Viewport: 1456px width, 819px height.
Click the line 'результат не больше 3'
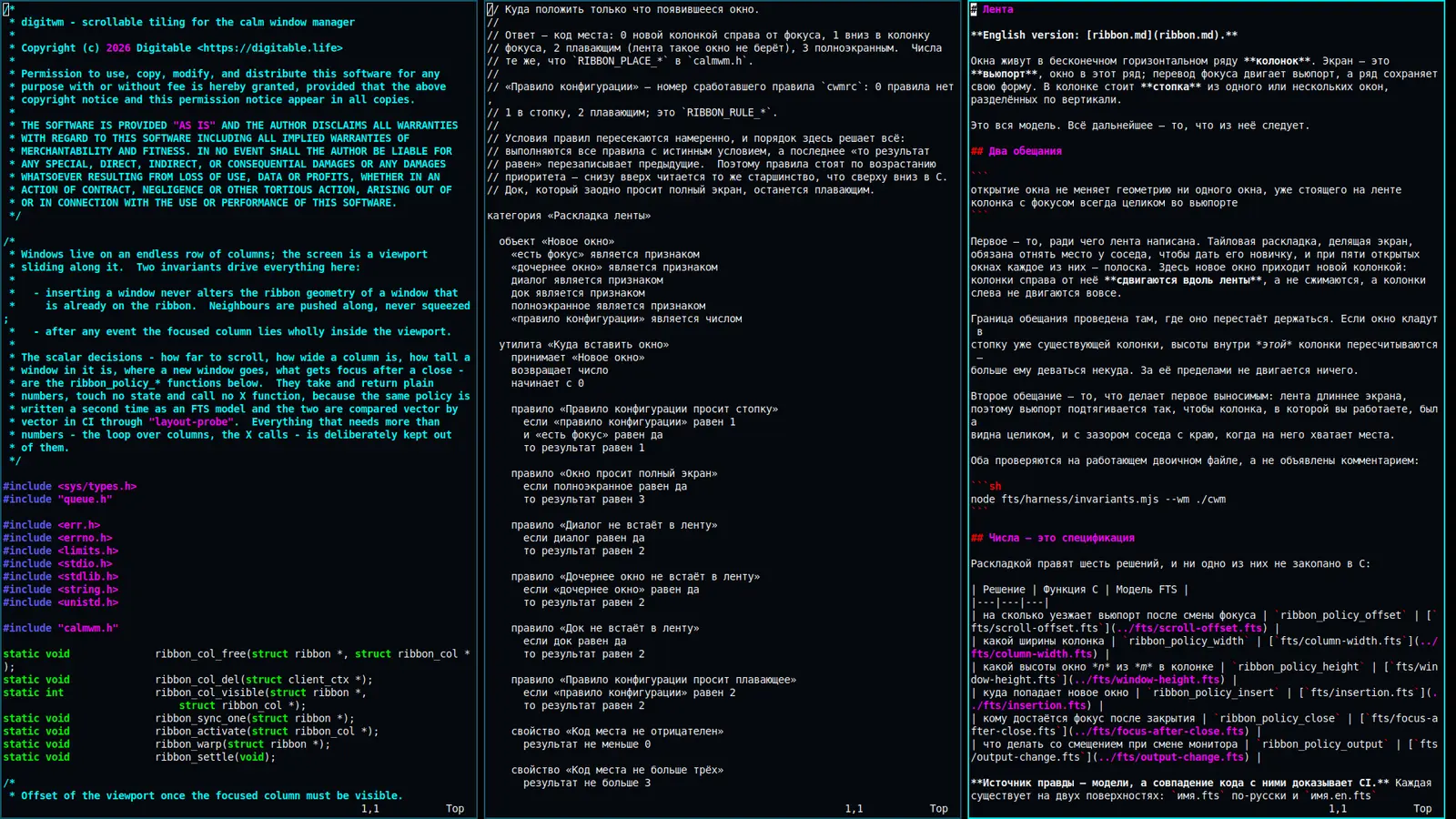pyautogui.click(x=587, y=784)
